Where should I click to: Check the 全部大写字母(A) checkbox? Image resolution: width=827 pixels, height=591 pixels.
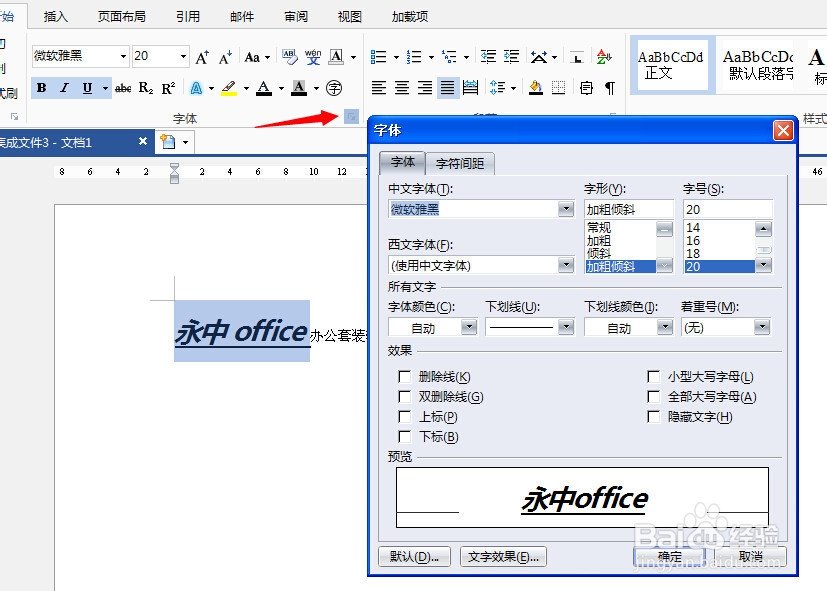tap(653, 396)
